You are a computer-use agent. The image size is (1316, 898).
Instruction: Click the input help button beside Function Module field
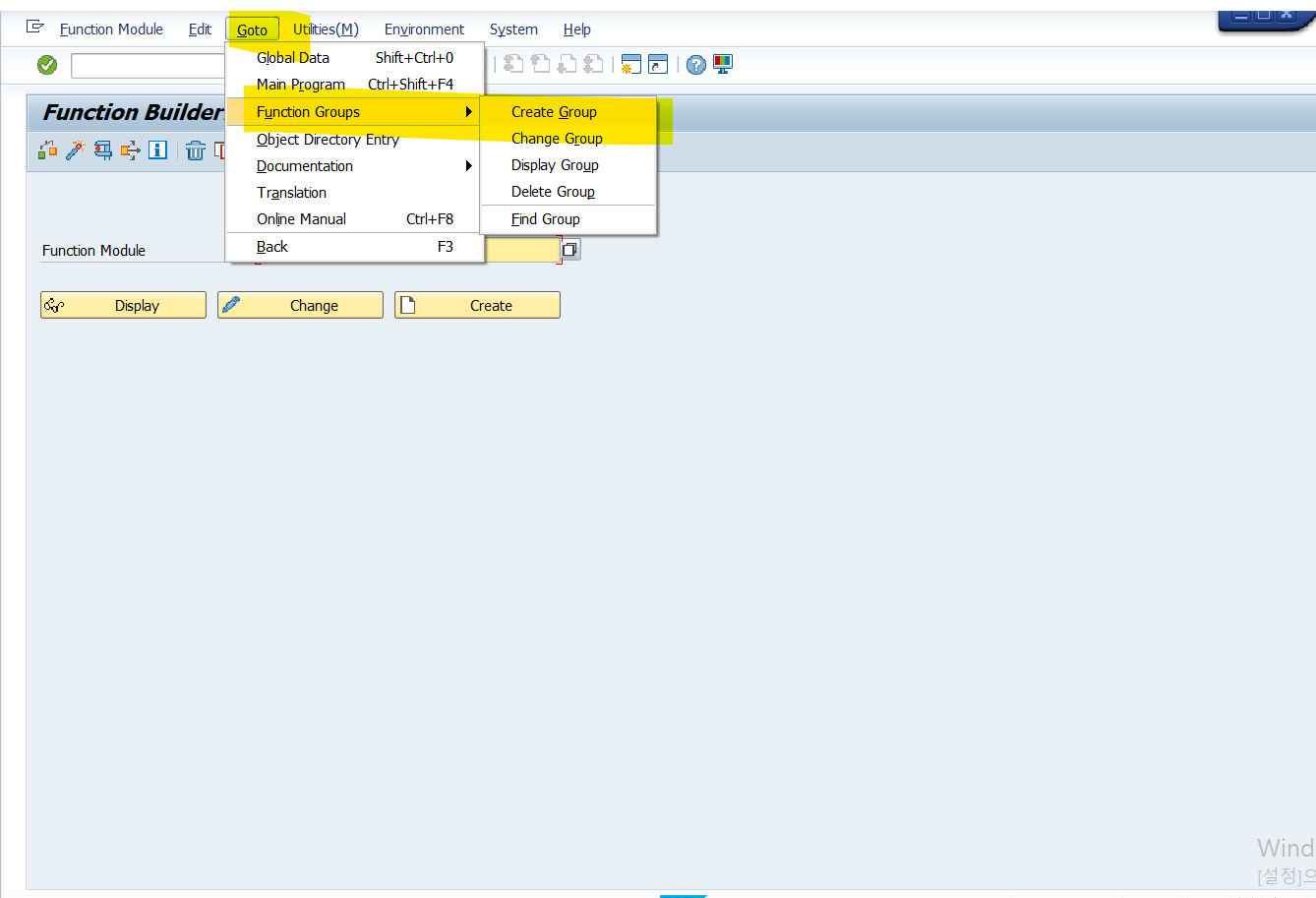(x=570, y=250)
